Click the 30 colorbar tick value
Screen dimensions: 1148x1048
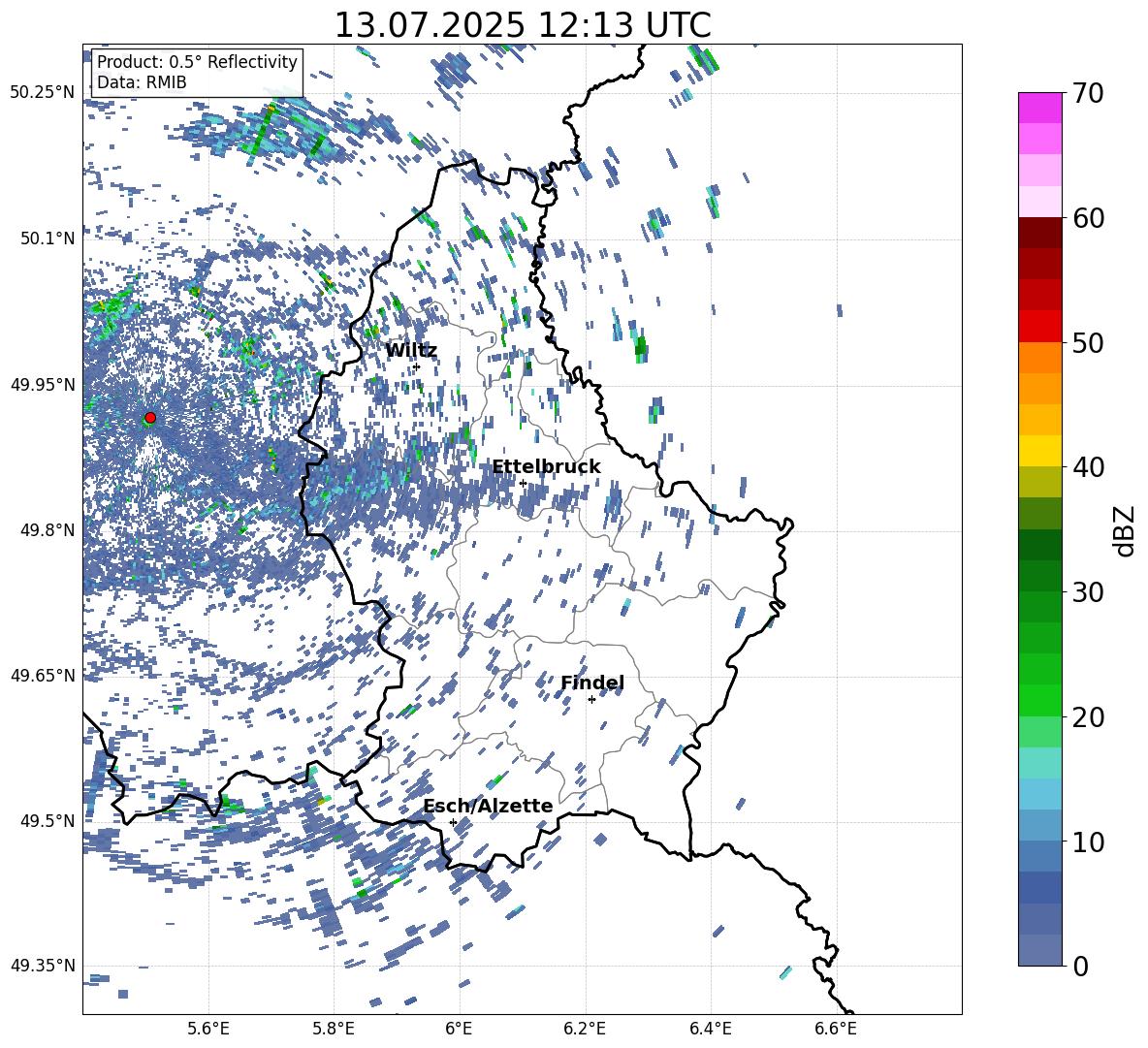(x=1088, y=592)
